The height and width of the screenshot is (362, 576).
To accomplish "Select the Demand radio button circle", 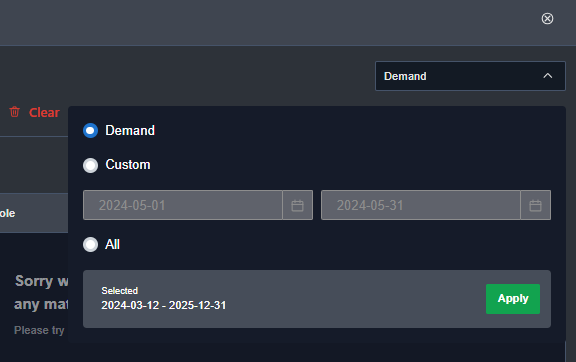I will pyautogui.click(x=90, y=130).
